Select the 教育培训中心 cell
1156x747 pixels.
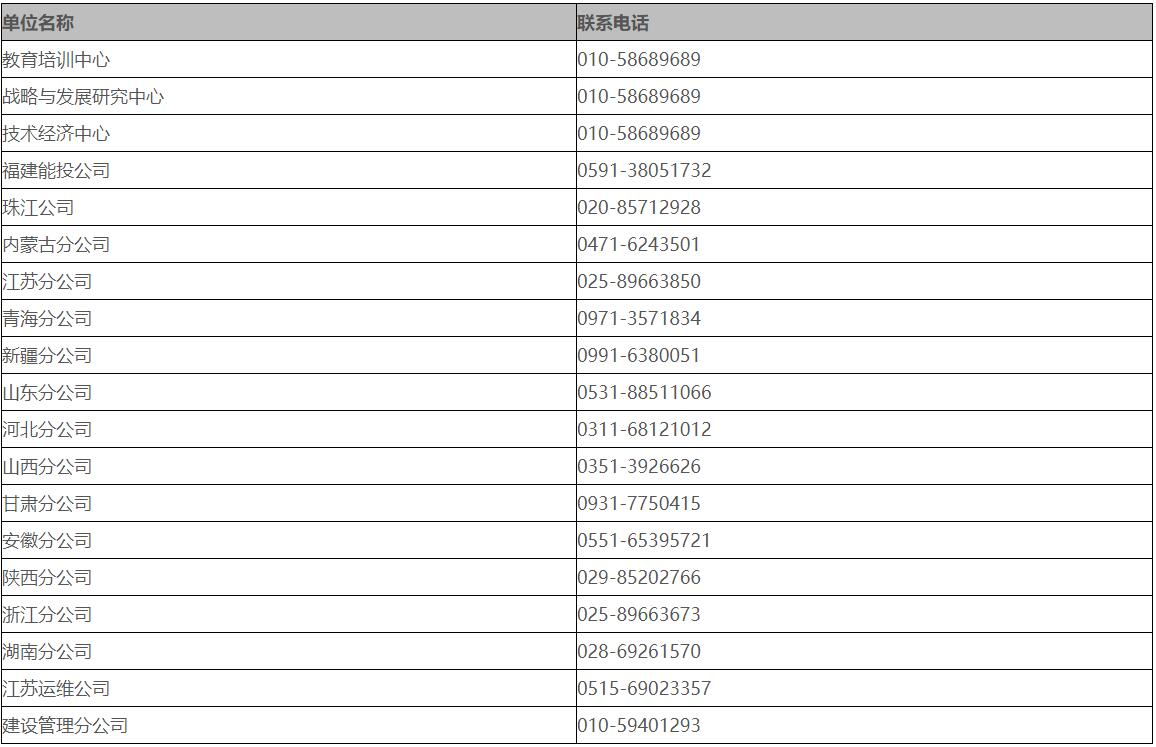coord(56,60)
